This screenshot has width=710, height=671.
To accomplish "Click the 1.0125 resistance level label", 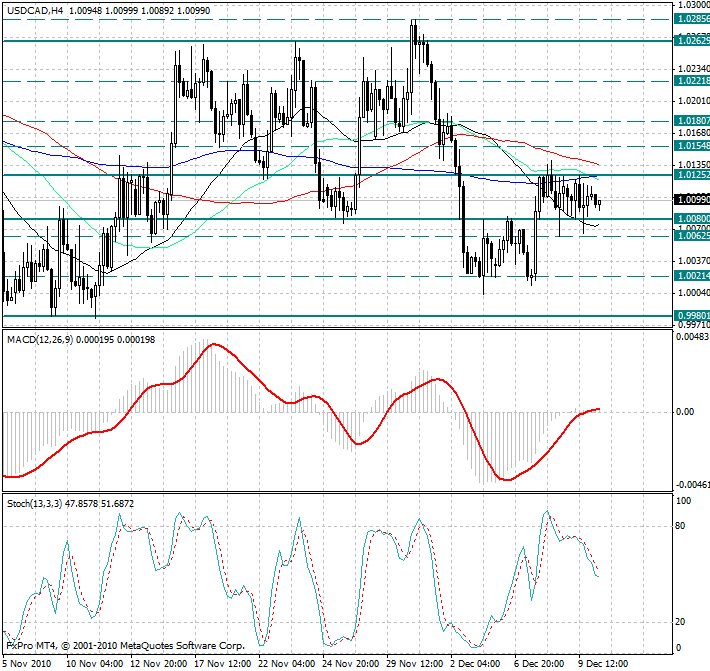I will pos(692,175).
